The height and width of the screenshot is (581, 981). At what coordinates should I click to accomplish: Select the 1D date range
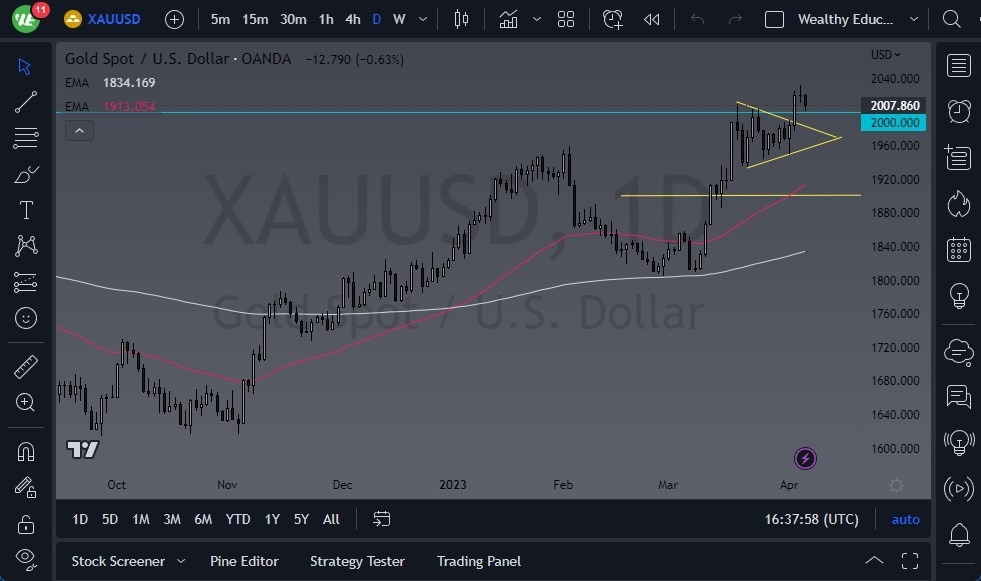tap(80, 519)
